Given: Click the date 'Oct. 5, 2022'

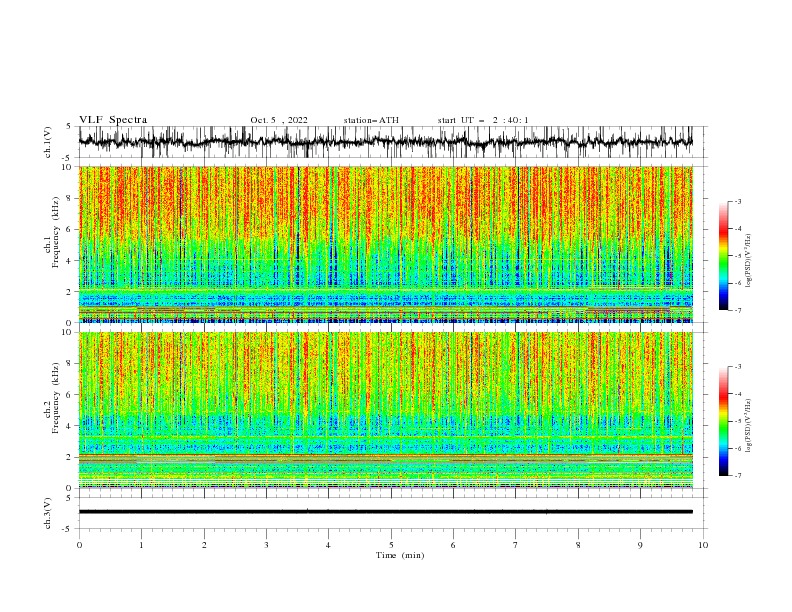Looking at the screenshot, I should [x=279, y=120].
